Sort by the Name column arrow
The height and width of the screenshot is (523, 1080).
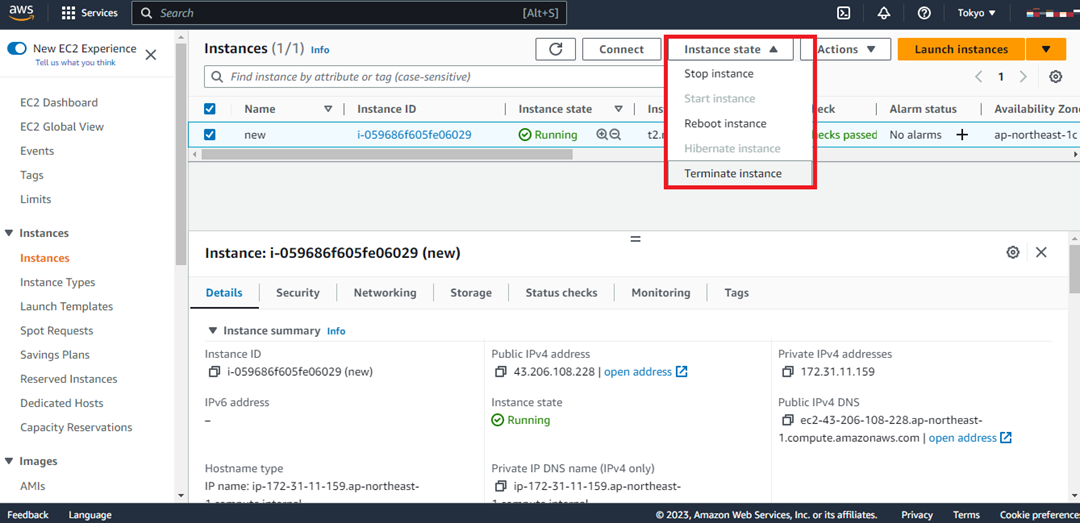(328, 109)
